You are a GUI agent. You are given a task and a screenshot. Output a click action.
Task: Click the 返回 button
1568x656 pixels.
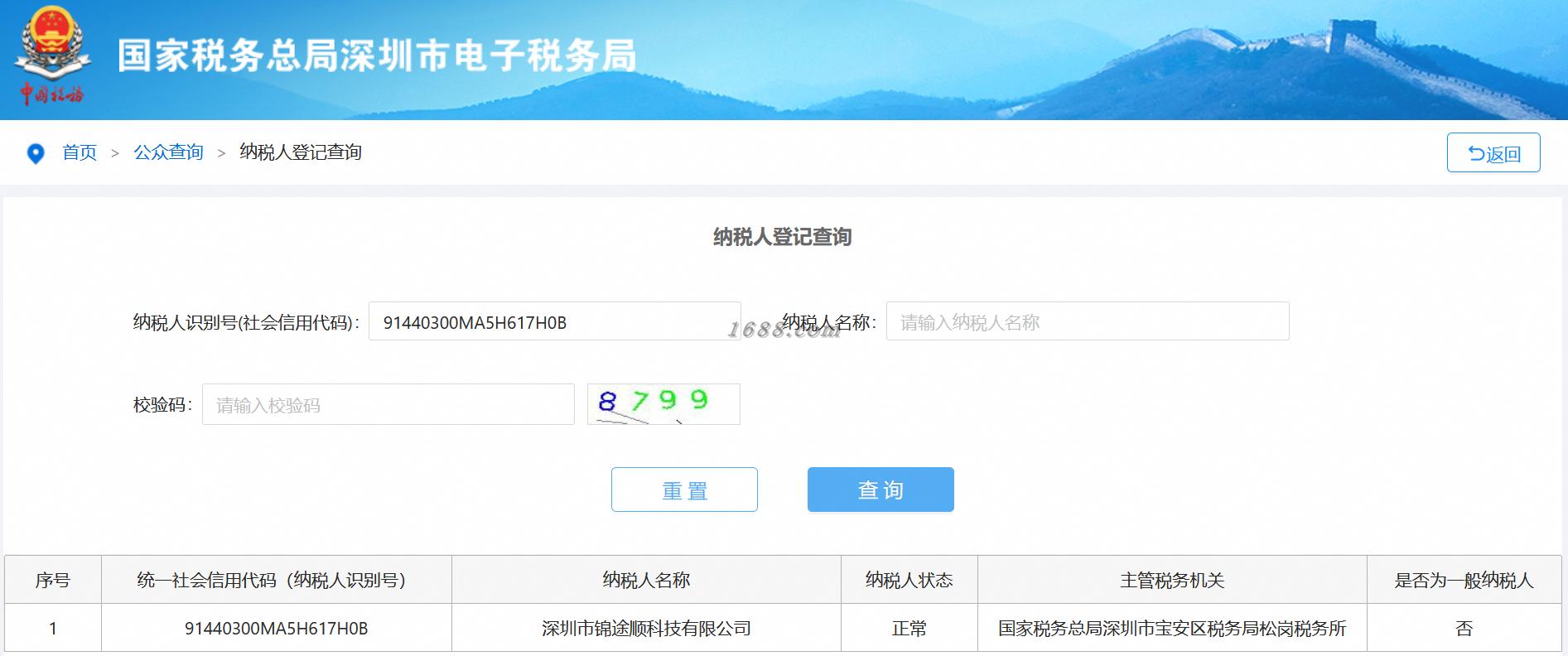pos(1493,152)
